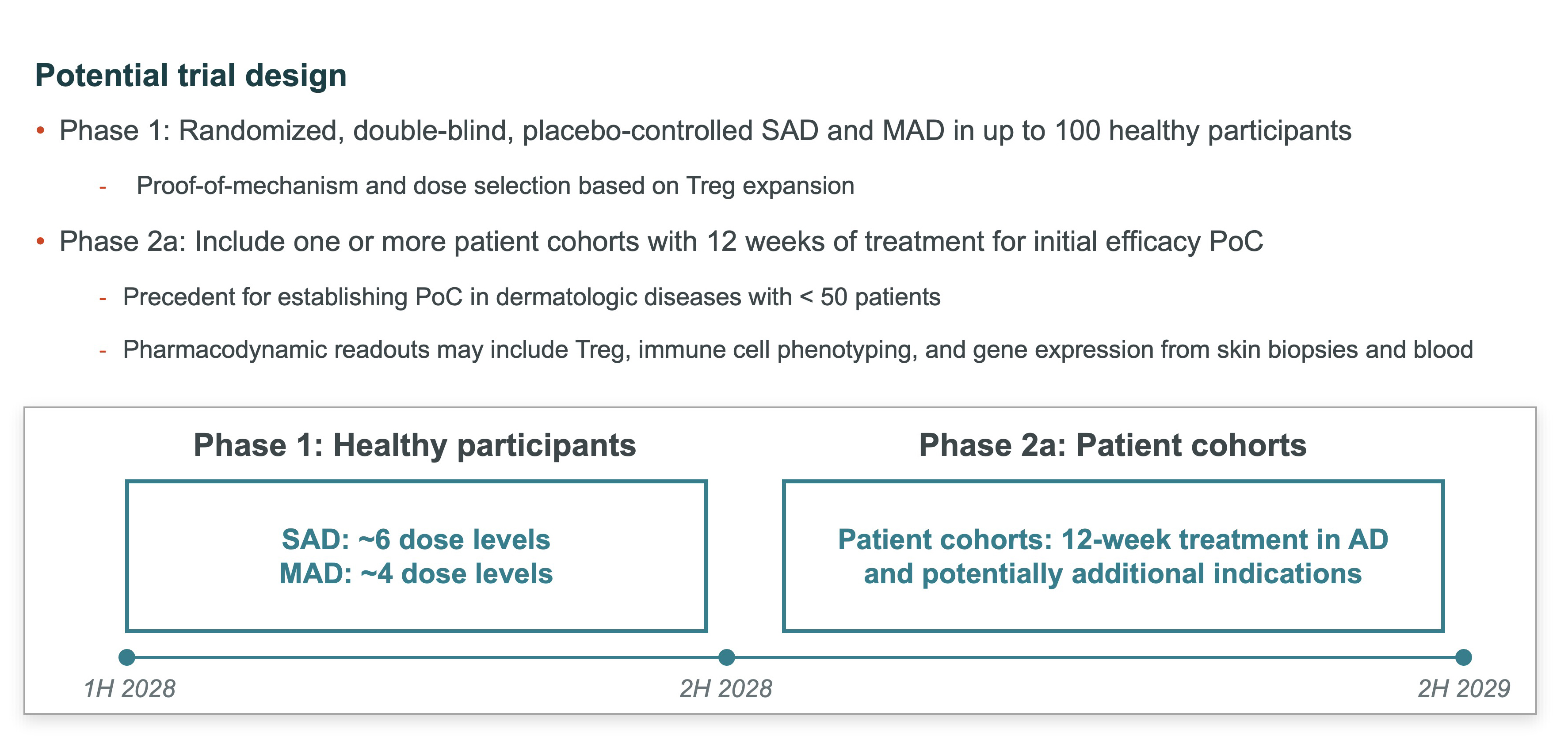Click the orange bullet dot before Phase 1
This screenshot has width=1568, height=740.
tap(41, 130)
